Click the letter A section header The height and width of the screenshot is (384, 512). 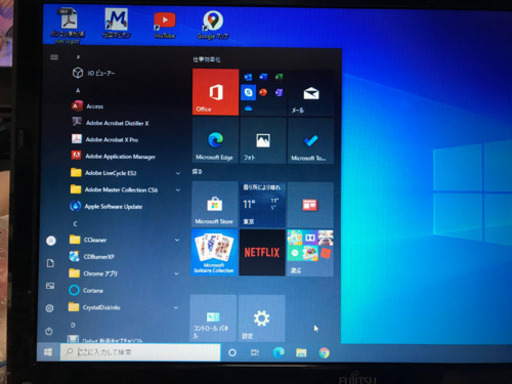pyautogui.click(x=78, y=90)
